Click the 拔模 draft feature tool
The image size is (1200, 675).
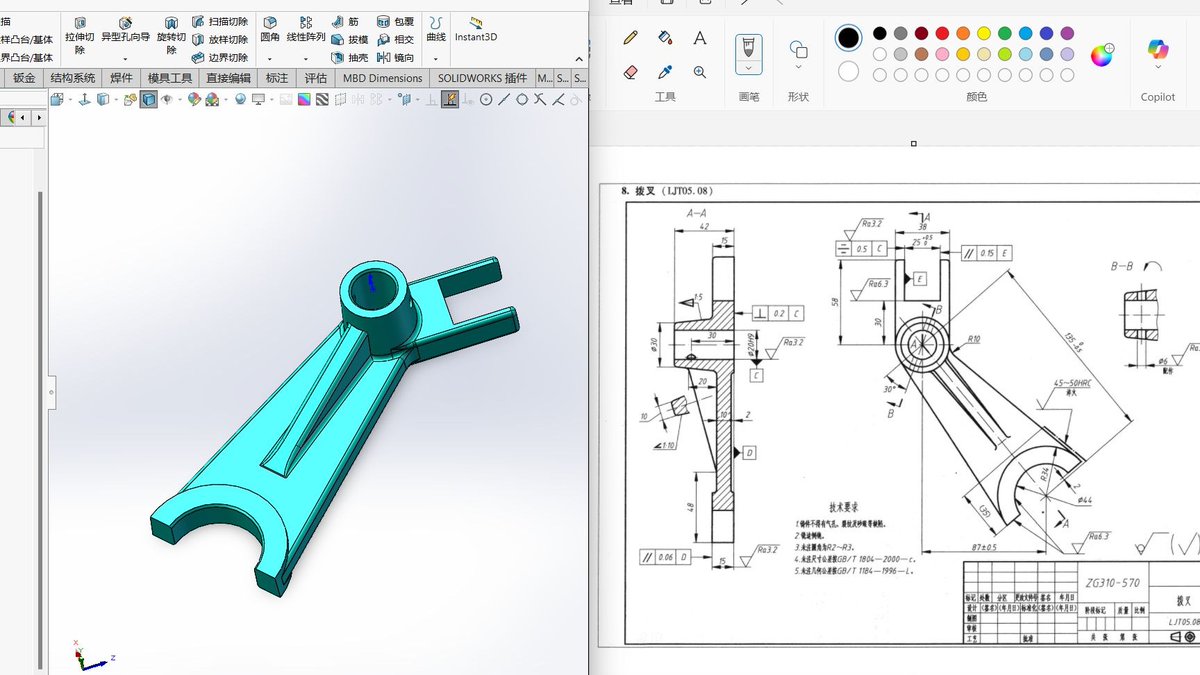(x=350, y=39)
